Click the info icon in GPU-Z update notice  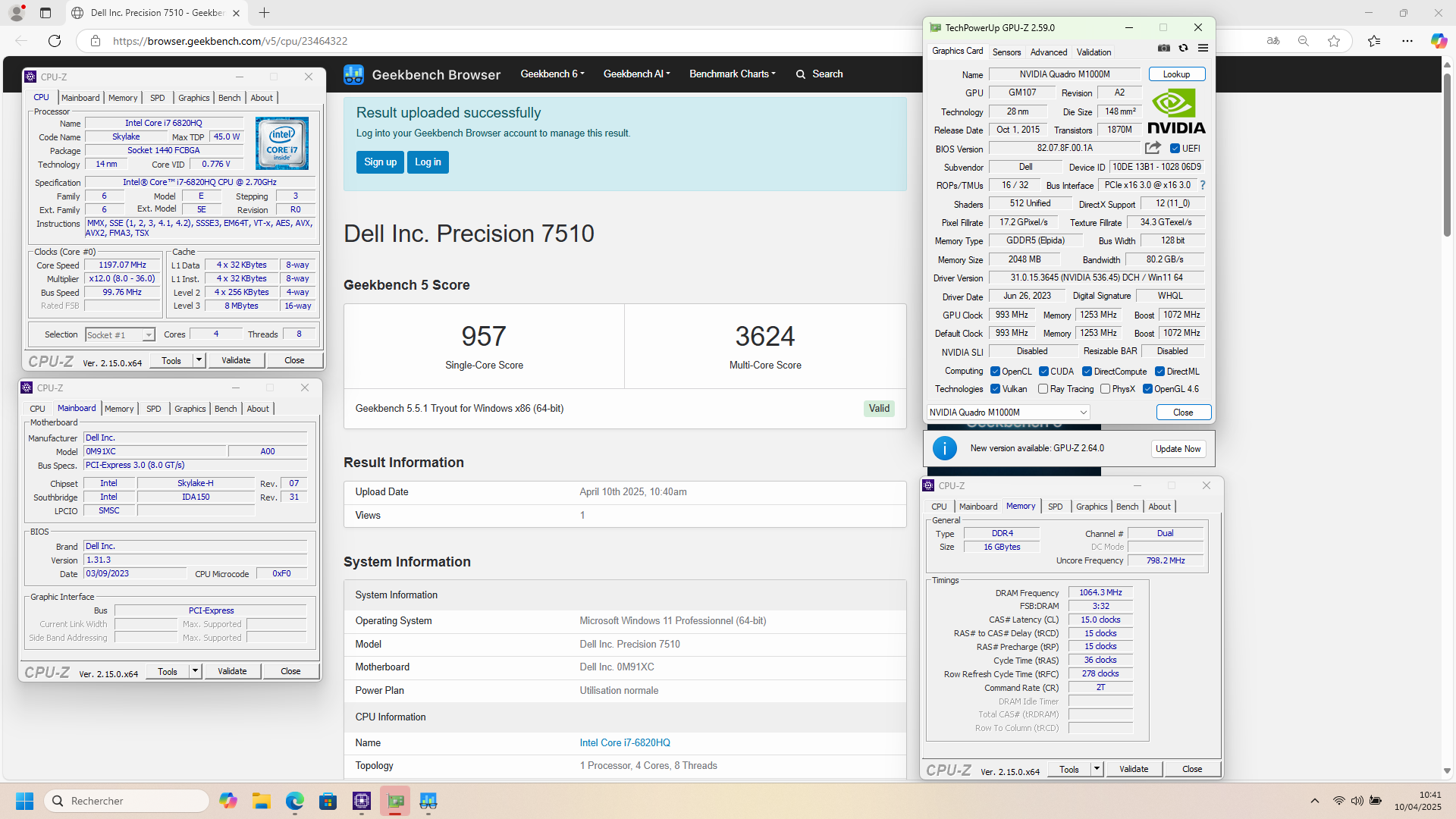[944, 448]
